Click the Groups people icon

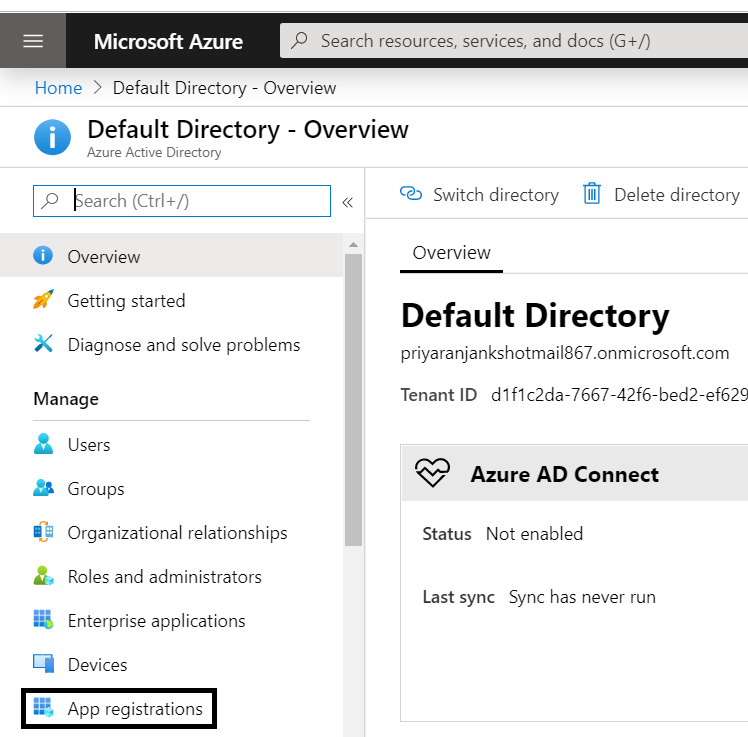click(x=43, y=488)
